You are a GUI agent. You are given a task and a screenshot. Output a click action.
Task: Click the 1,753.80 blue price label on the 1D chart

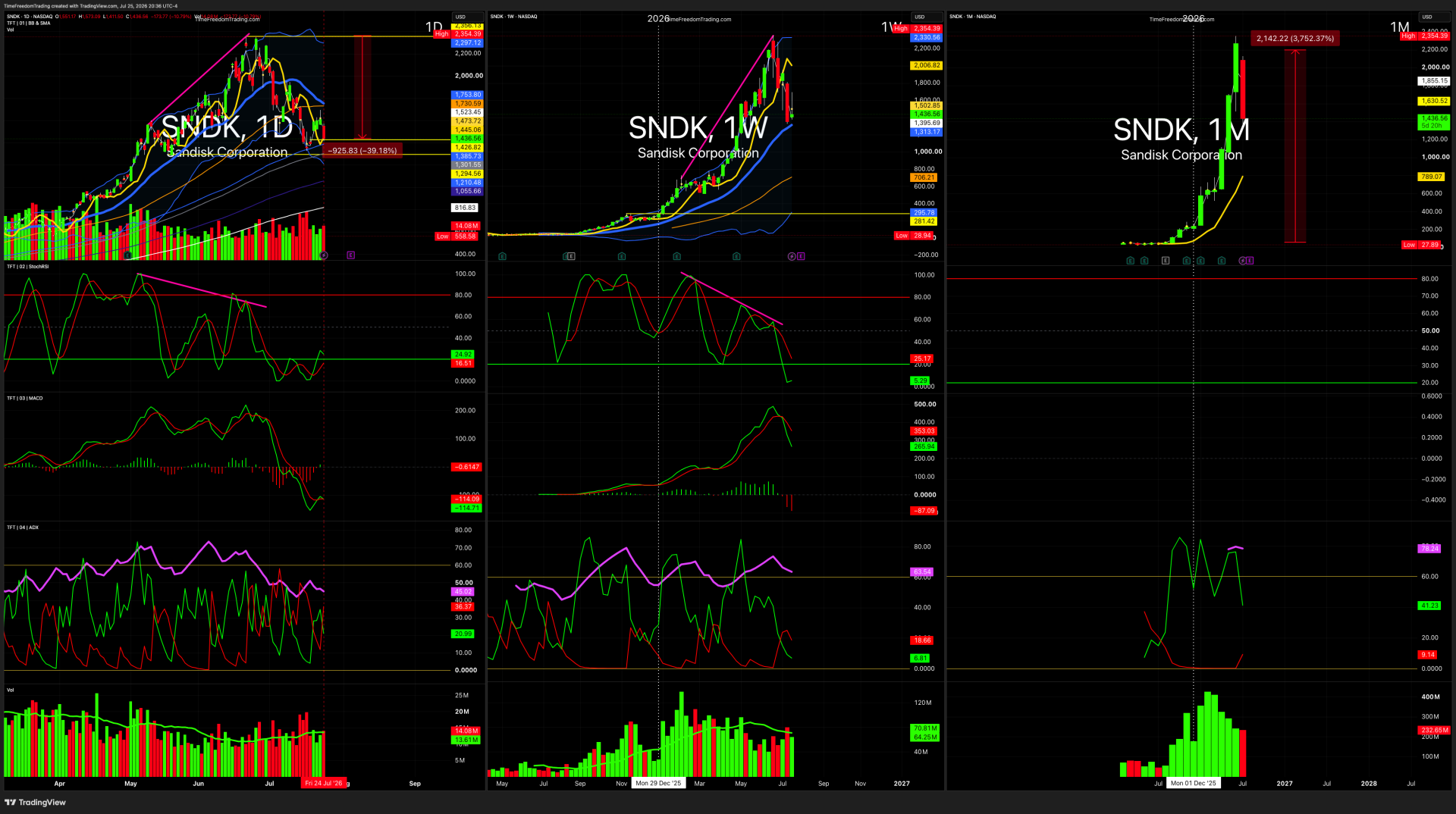[x=468, y=95]
